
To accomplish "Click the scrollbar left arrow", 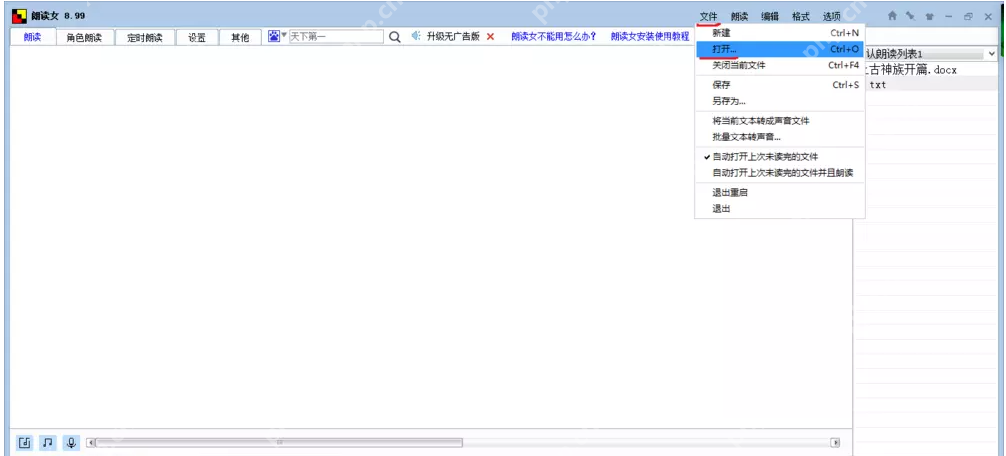I will 91,443.
